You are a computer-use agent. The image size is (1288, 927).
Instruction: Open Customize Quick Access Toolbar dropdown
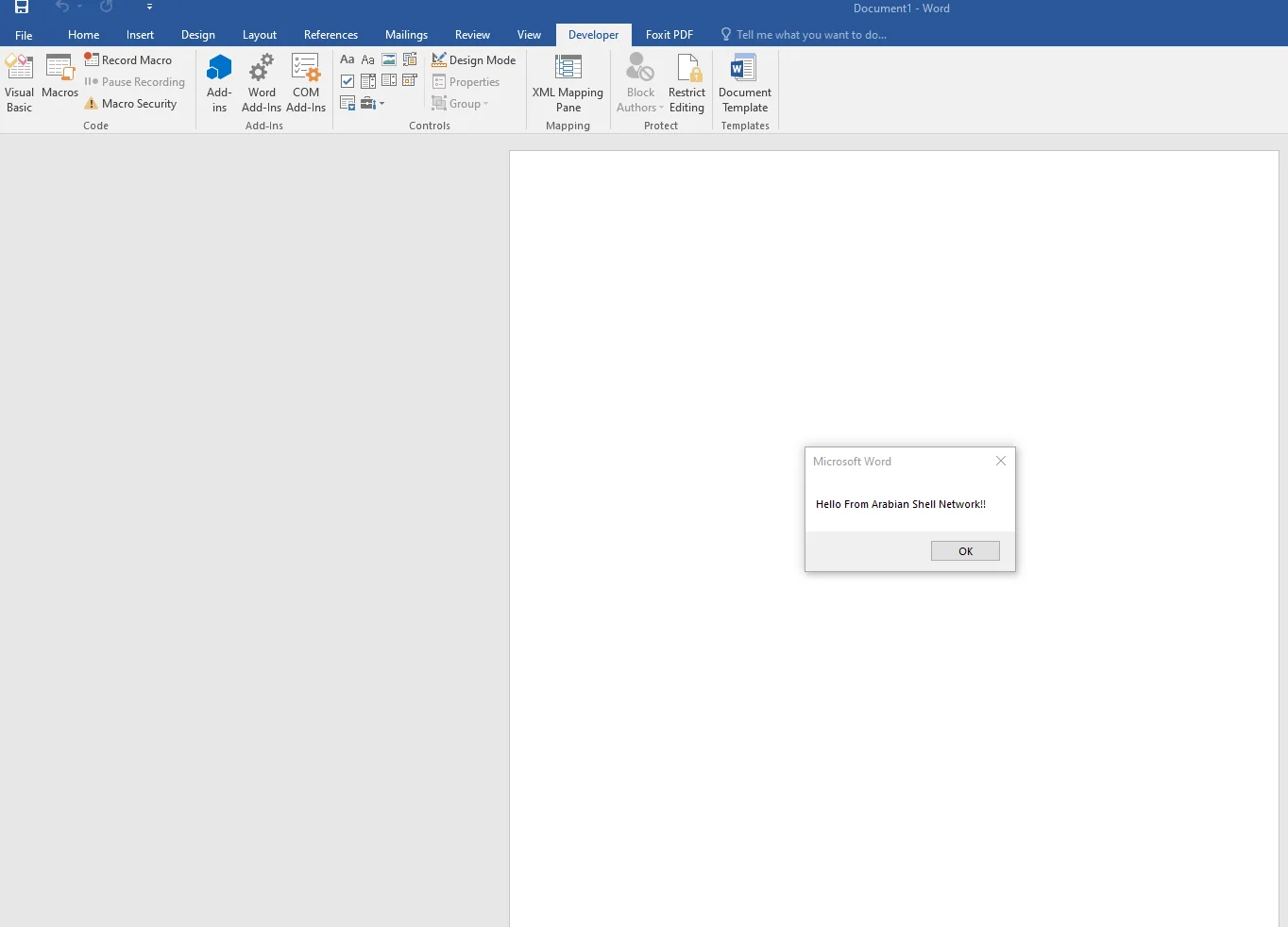pyautogui.click(x=149, y=8)
